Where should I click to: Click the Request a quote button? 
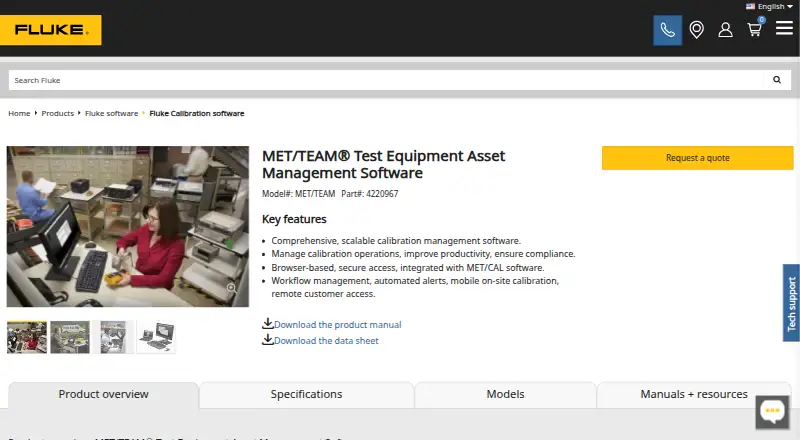(x=697, y=158)
